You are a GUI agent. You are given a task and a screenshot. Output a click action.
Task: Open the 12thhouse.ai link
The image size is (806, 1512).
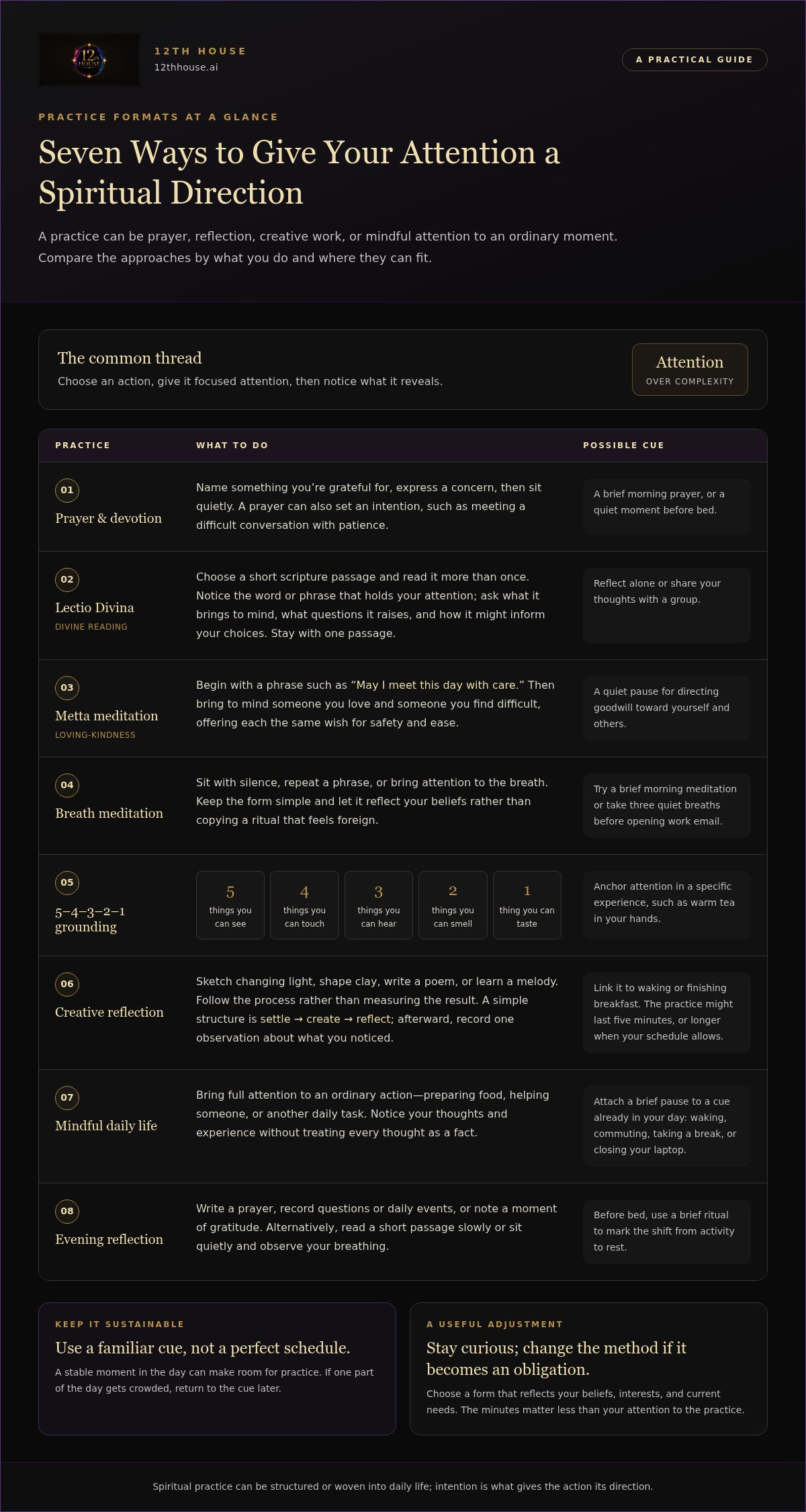coord(186,67)
